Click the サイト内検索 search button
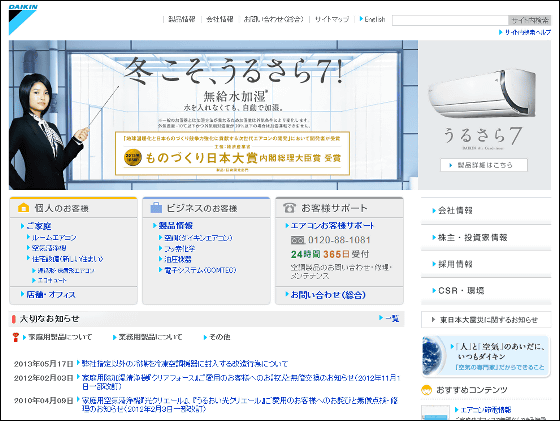This screenshot has width=560, height=421. pos(529,20)
